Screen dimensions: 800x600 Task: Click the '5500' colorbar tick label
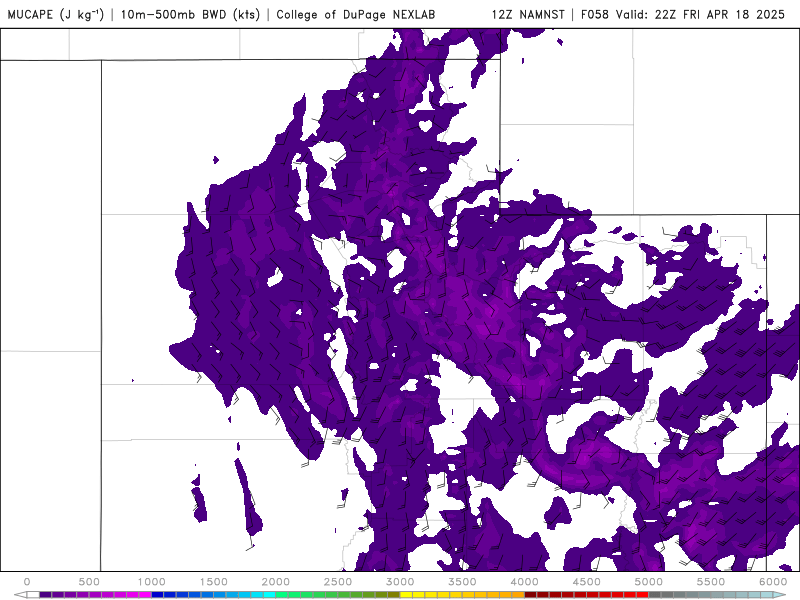pyautogui.click(x=711, y=582)
